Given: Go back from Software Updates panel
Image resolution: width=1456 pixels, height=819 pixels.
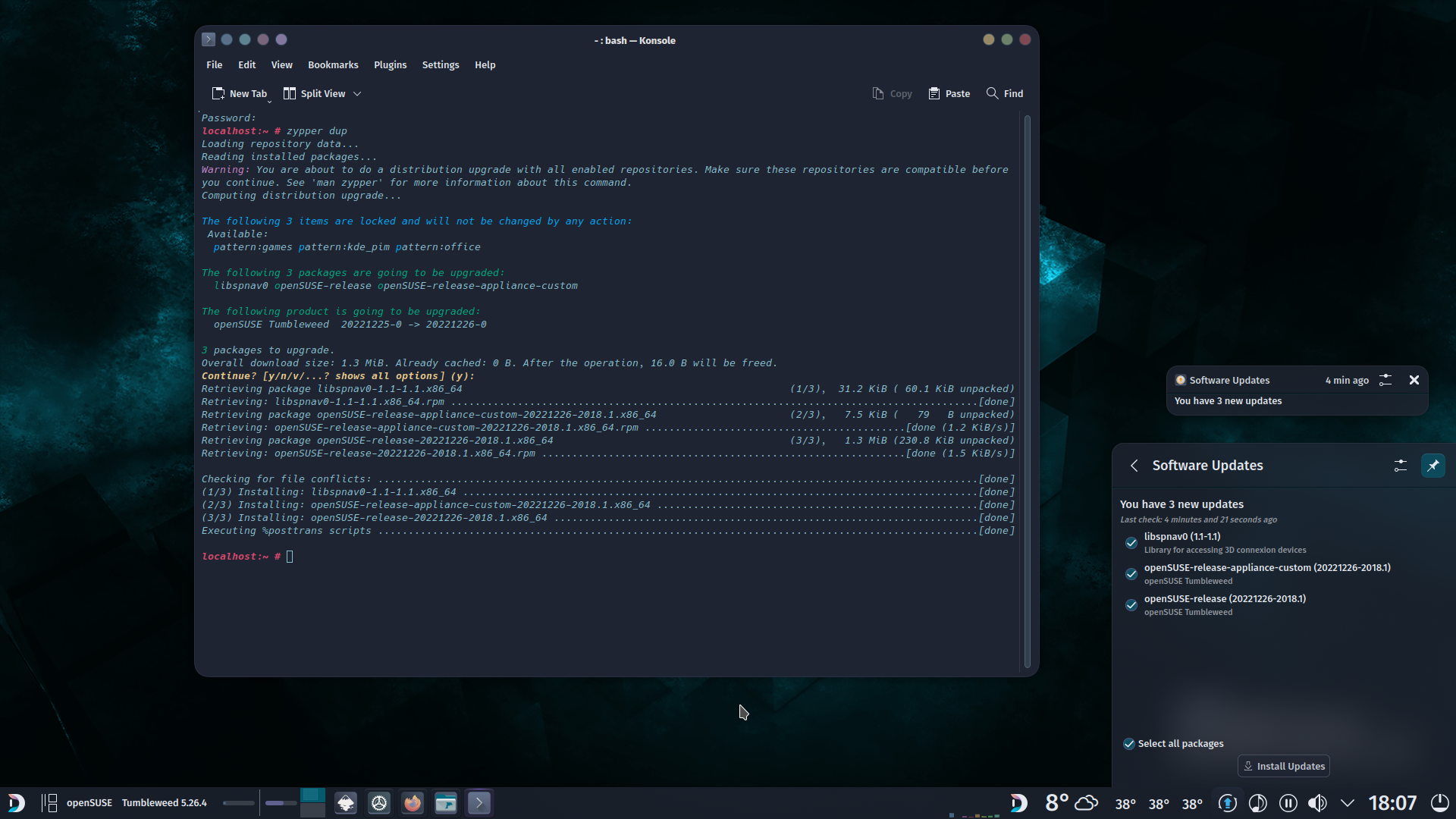Looking at the screenshot, I should point(1134,466).
